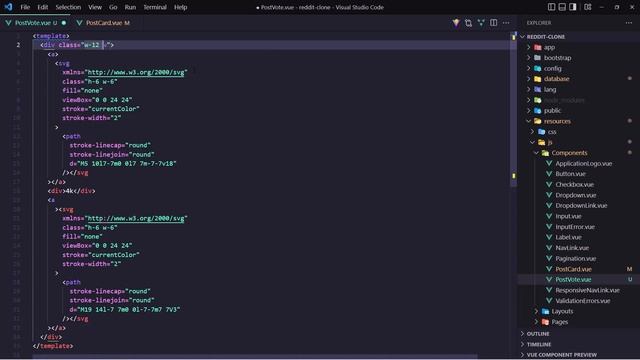640x360 pixels.
Task: Expand the OUTLINE section
Action: 579,334
